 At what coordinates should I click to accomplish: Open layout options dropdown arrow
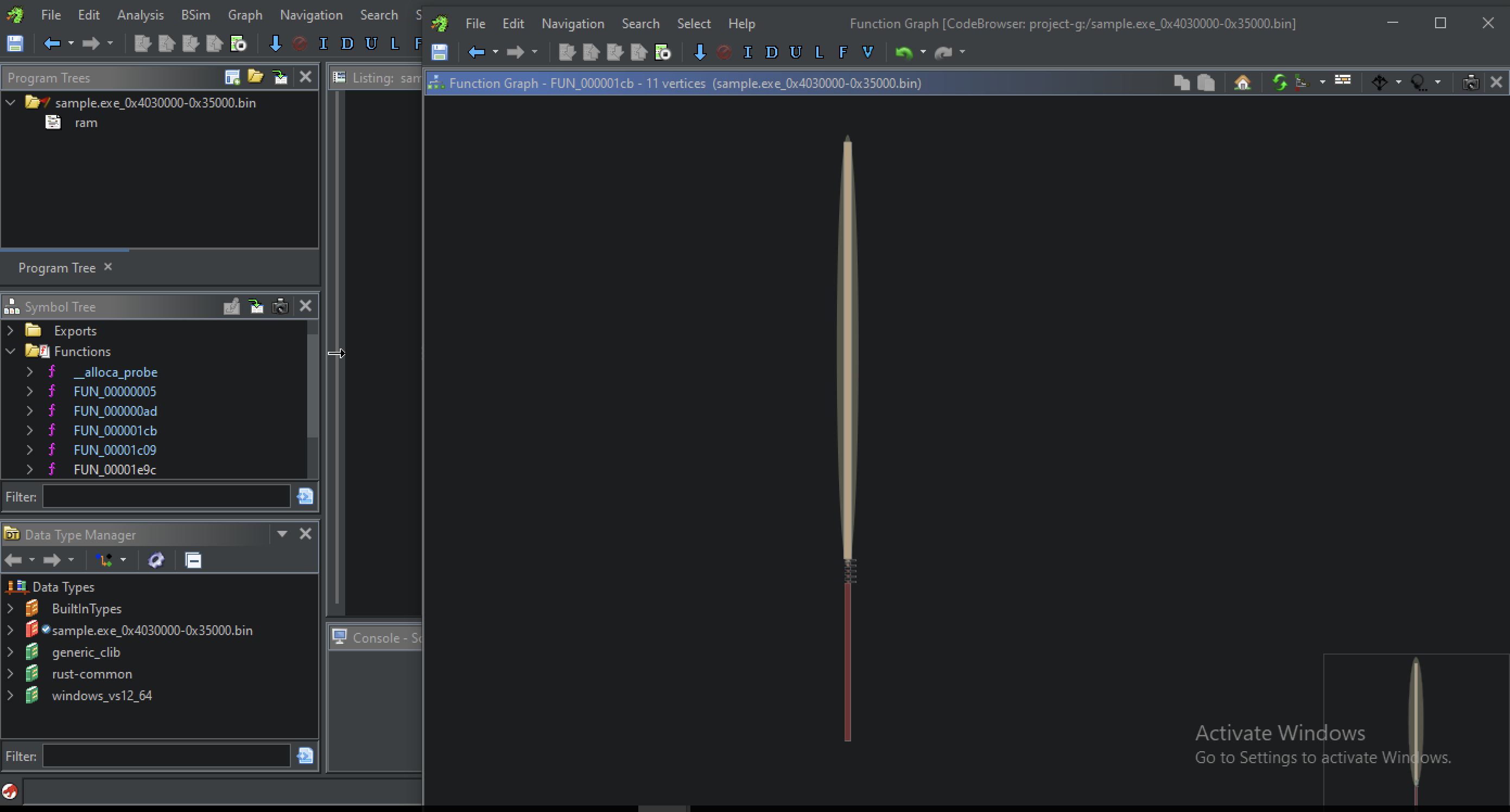tap(1322, 83)
